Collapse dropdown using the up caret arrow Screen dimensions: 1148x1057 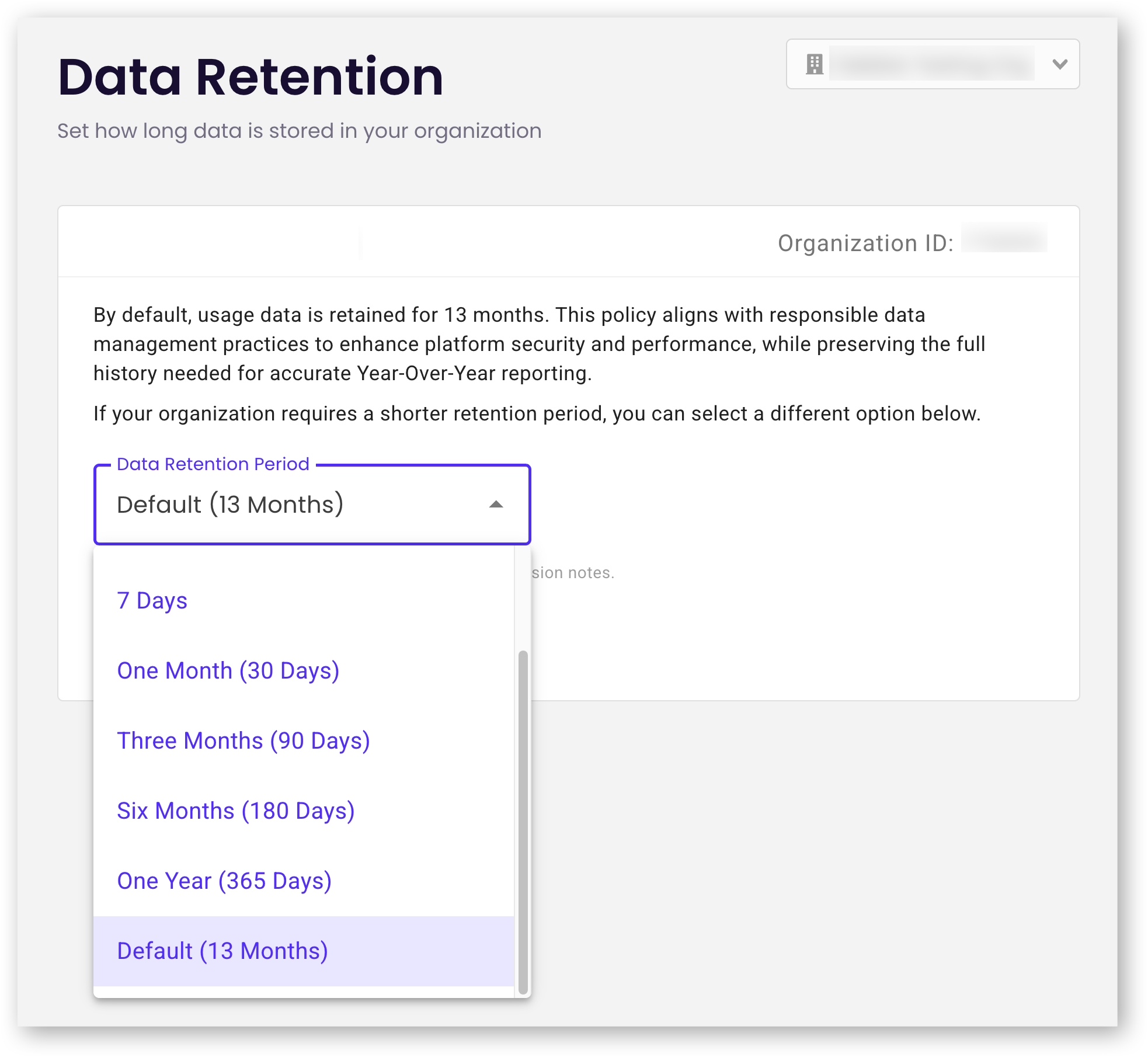(496, 505)
